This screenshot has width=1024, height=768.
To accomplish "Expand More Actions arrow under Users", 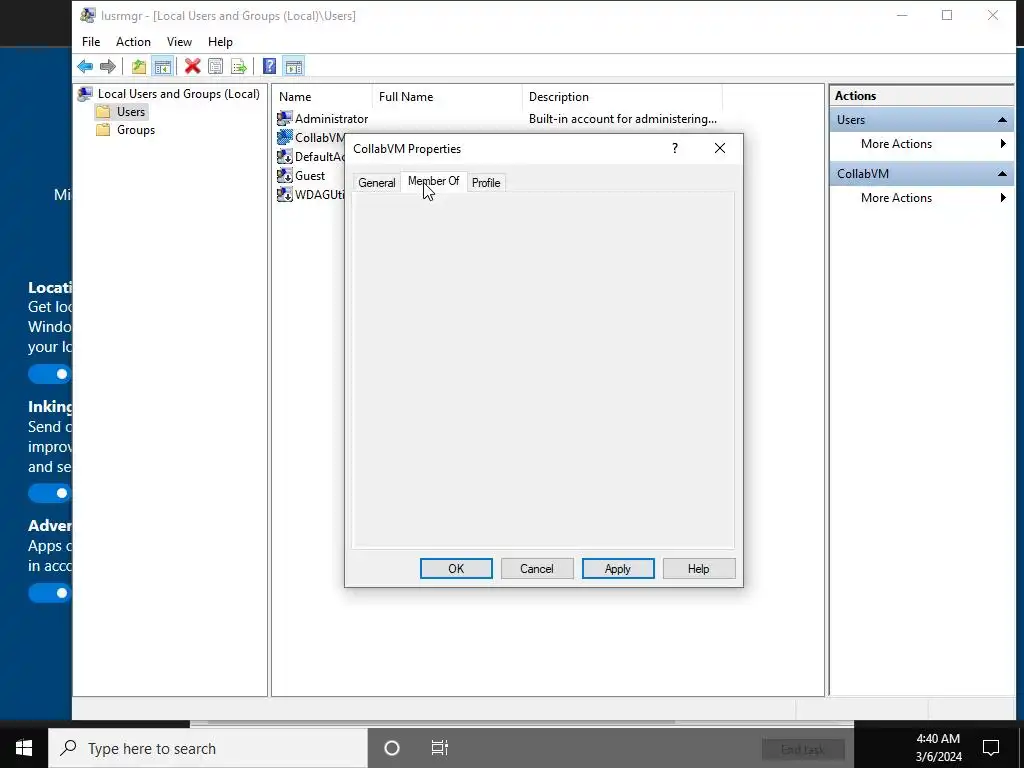I will click(1003, 144).
